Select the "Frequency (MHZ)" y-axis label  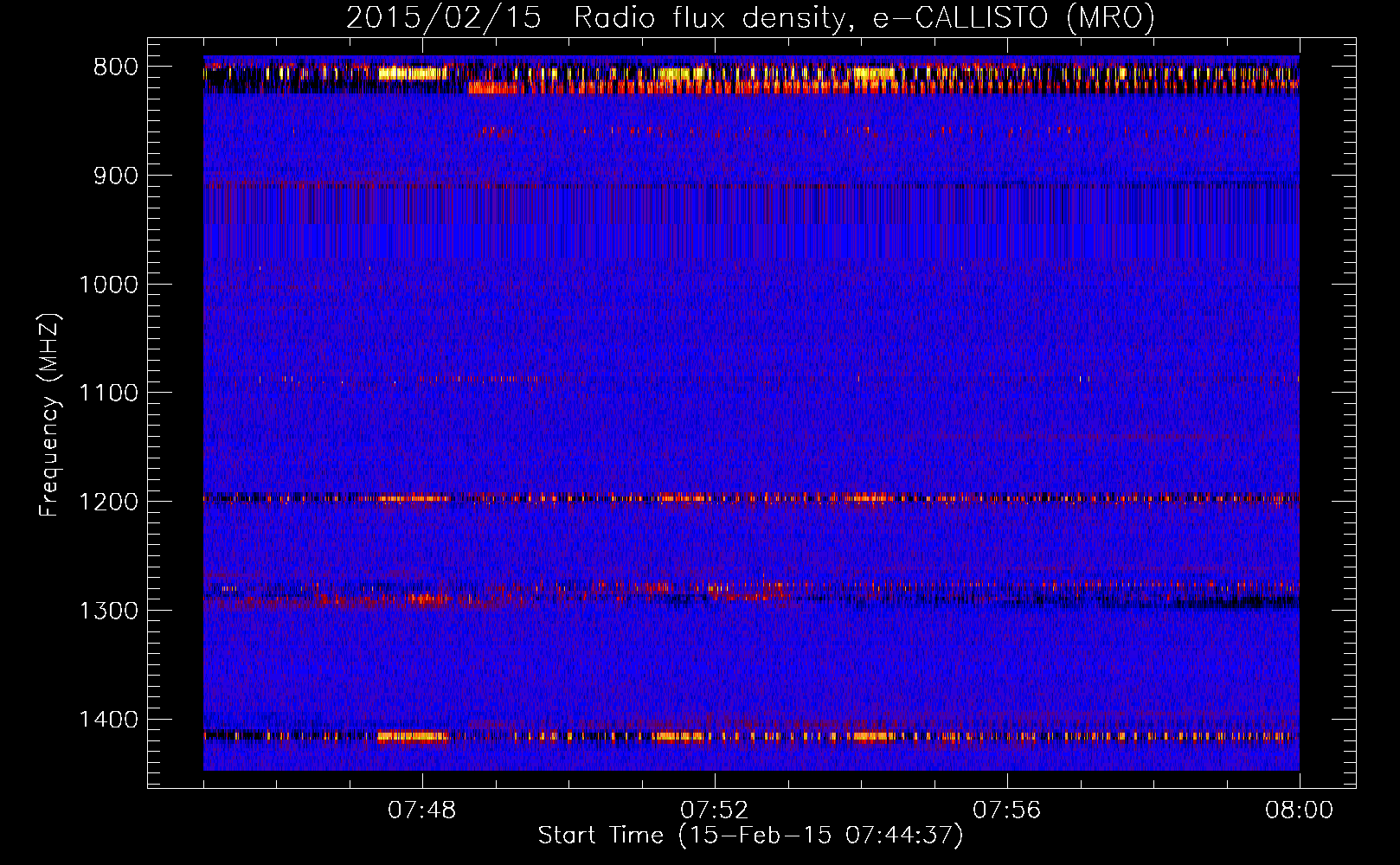tap(50, 415)
